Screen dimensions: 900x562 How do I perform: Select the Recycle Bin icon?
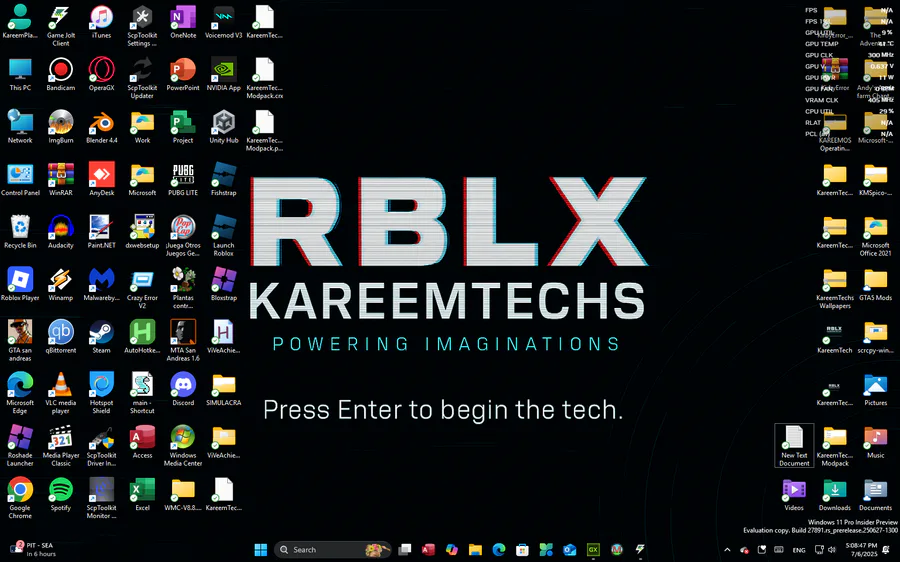tap(20, 232)
